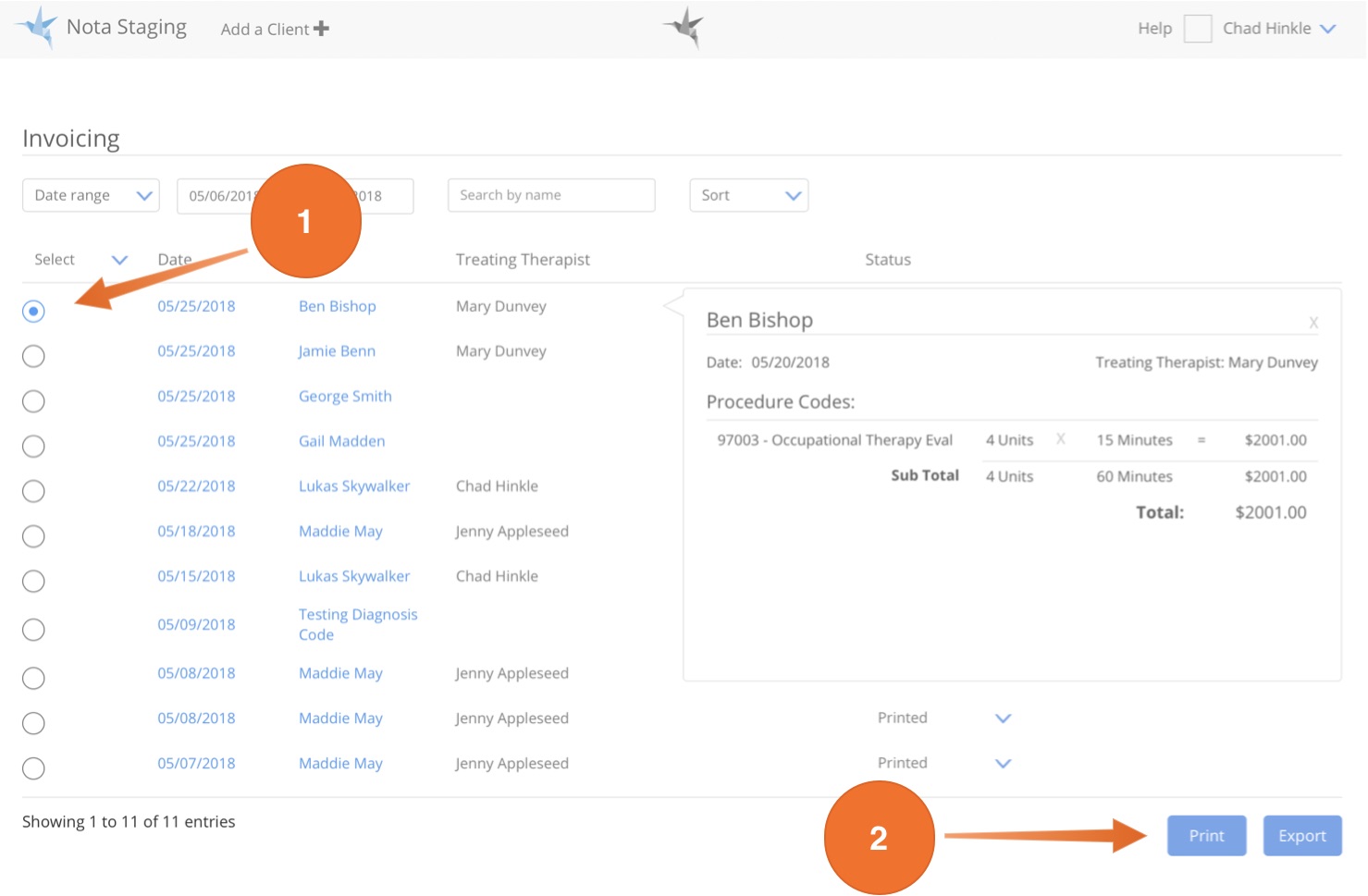Expand Printed status chevron for 05/08/2018 row

tap(1003, 718)
